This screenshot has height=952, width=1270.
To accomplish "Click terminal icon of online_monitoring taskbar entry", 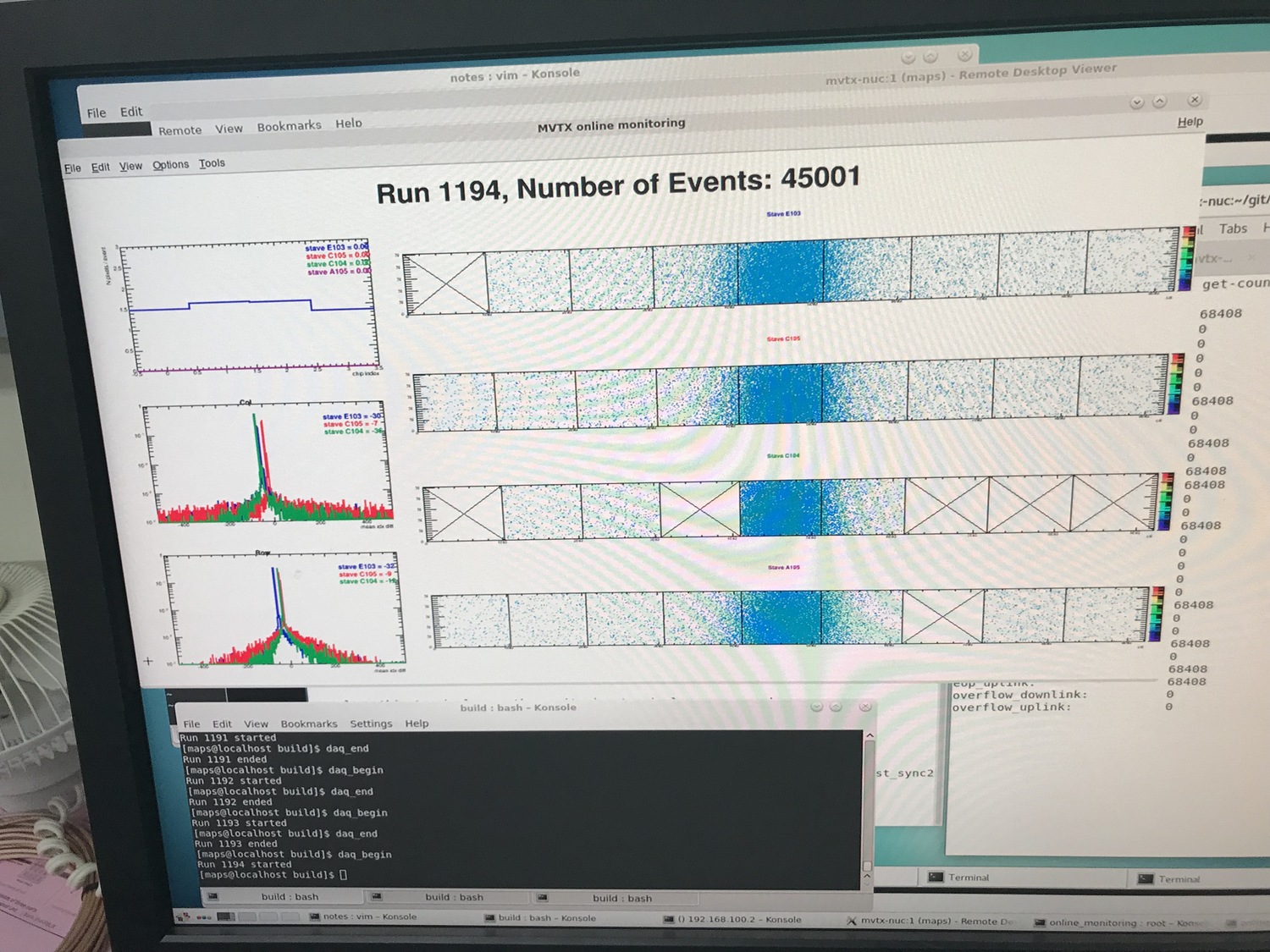I will [1040, 922].
